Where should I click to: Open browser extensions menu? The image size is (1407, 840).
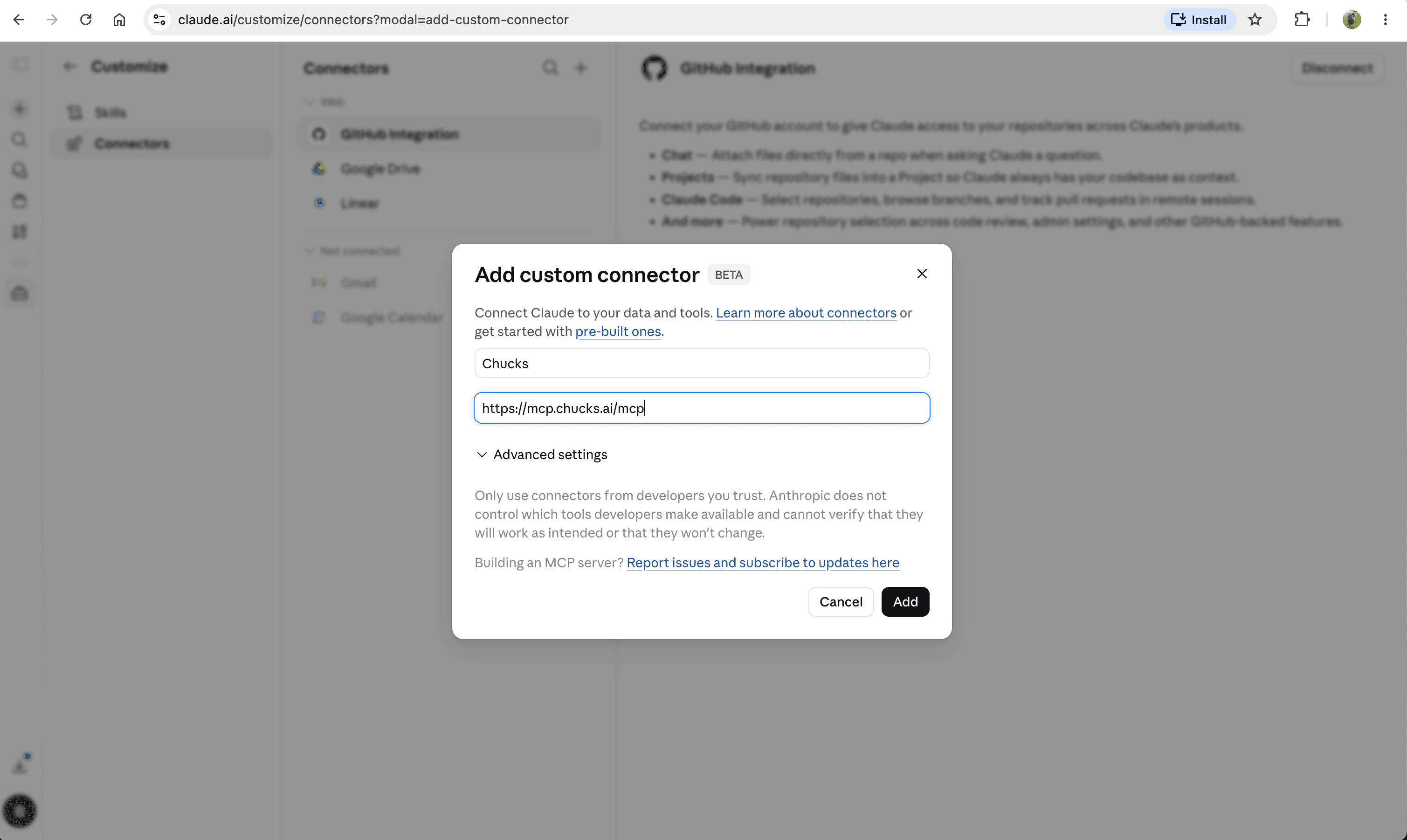point(1302,20)
